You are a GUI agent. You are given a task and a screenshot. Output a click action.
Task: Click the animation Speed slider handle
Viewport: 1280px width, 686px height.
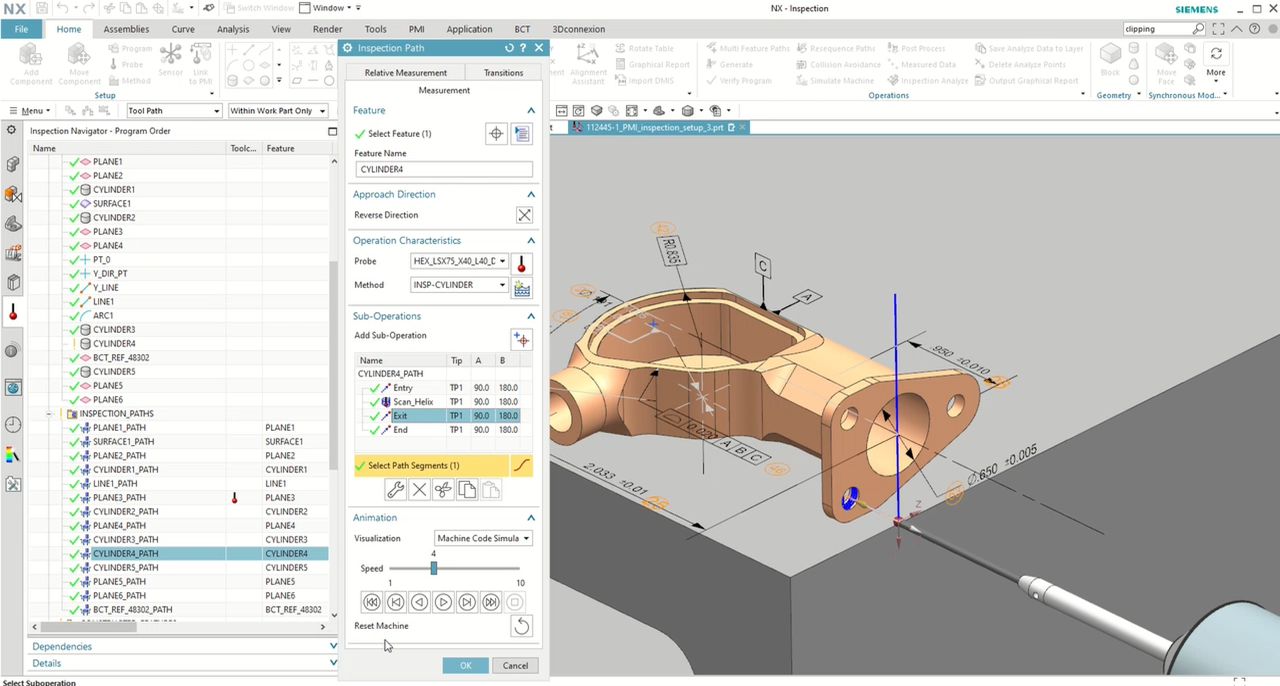coord(433,568)
